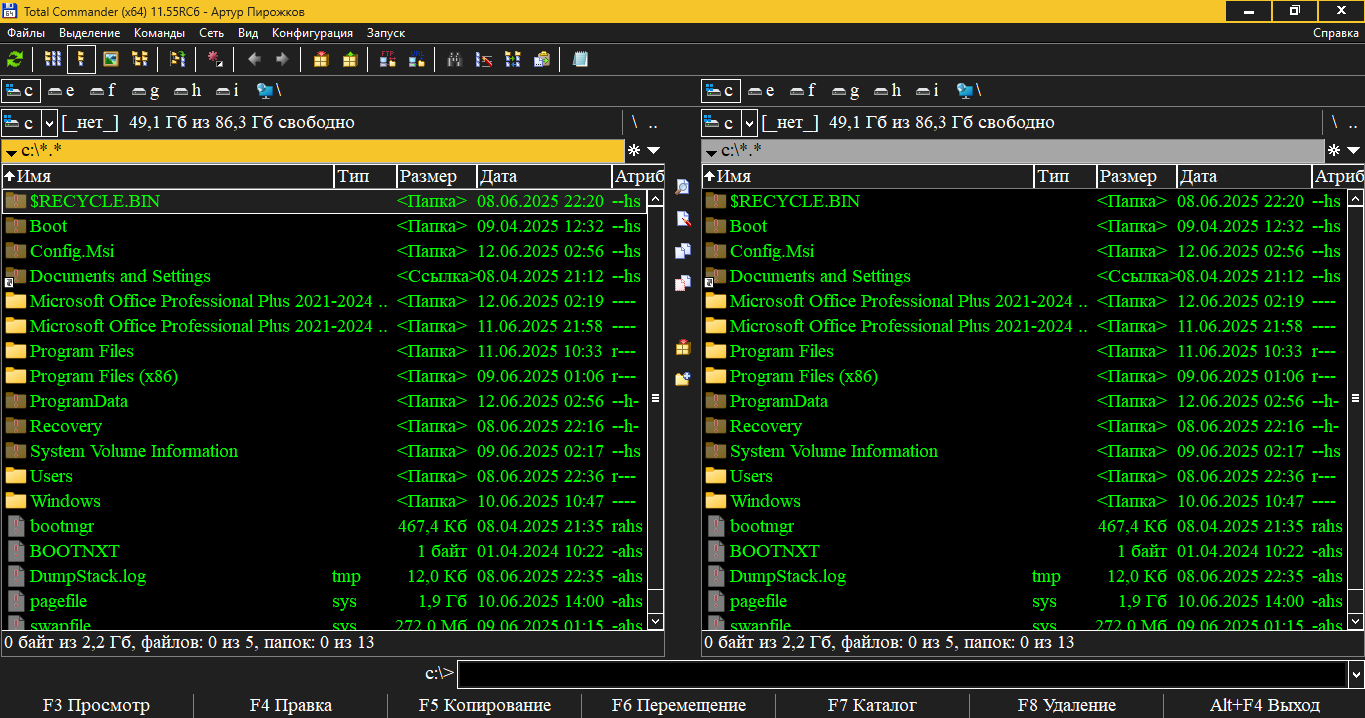Click the red asterisk toolbar icon
Screen dimensions: 1365x718
(215, 59)
